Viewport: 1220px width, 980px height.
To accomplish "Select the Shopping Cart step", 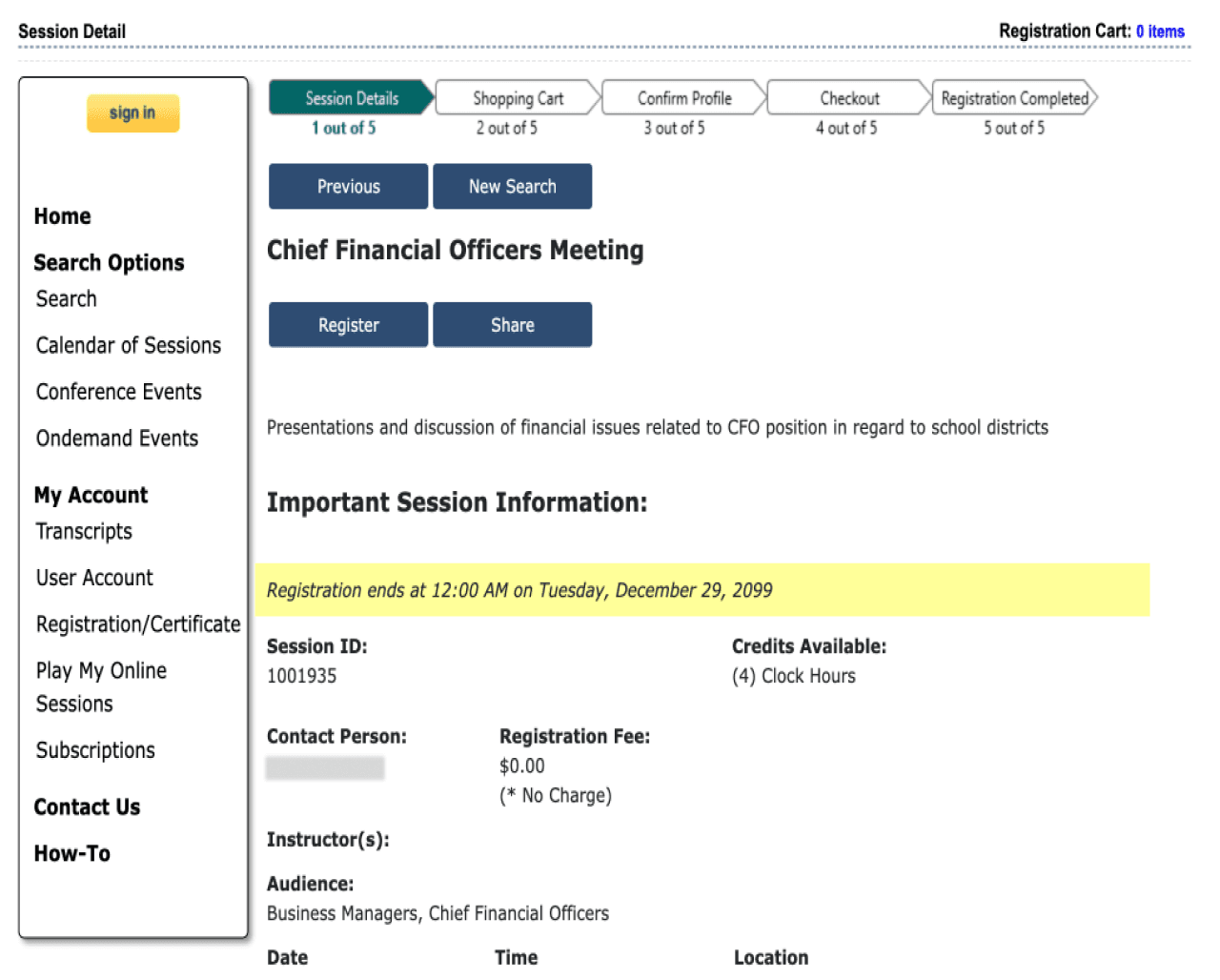I will click(518, 98).
